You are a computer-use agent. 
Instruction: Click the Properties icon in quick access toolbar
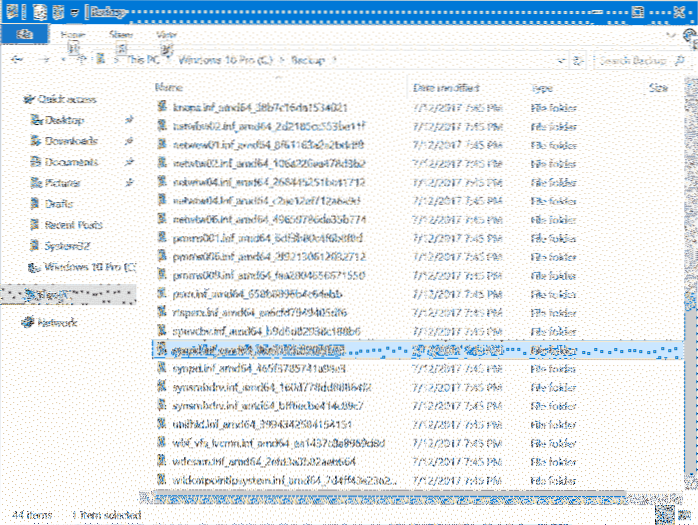pos(40,12)
